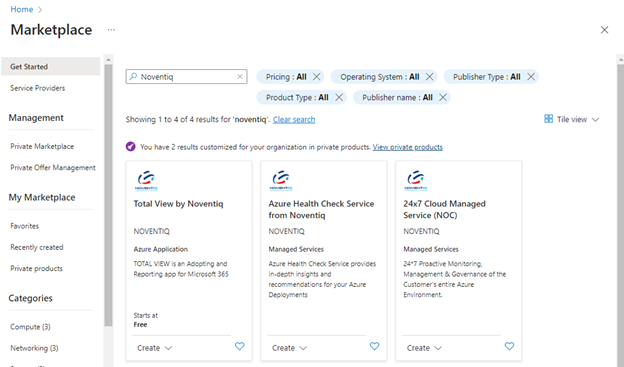Image resolution: width=624 pixels, height=367 pixels.
Task: Select Service Providers in sidebar
Action: coord(37,88)
